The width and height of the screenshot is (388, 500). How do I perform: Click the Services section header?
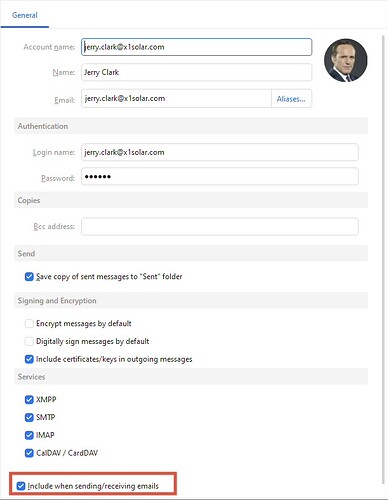[x=191, y=377]
